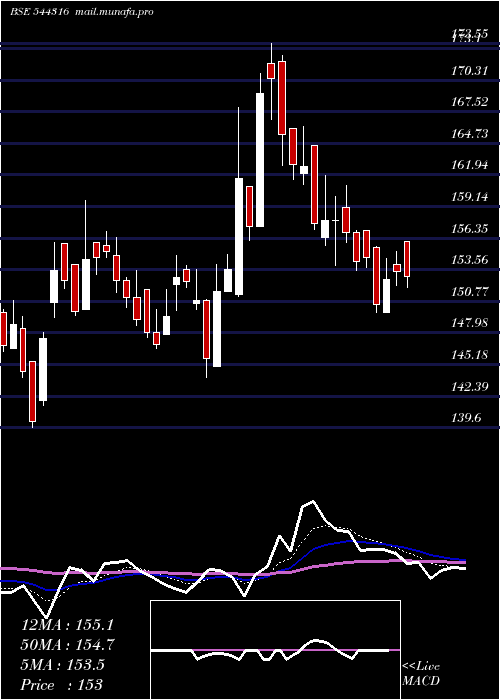Select the 142.39 price level label
This screenshot has width=500, height=700.
471,386
